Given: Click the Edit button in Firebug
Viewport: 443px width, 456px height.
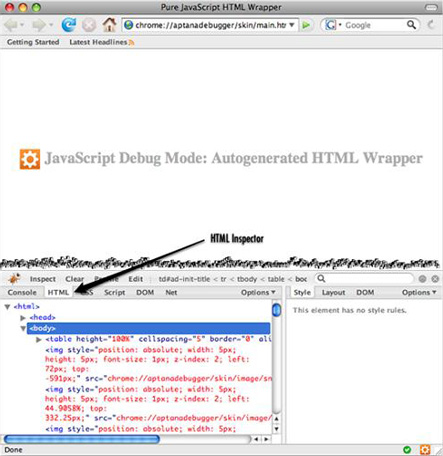Looking at the screenshot, I should coord(136,279).
